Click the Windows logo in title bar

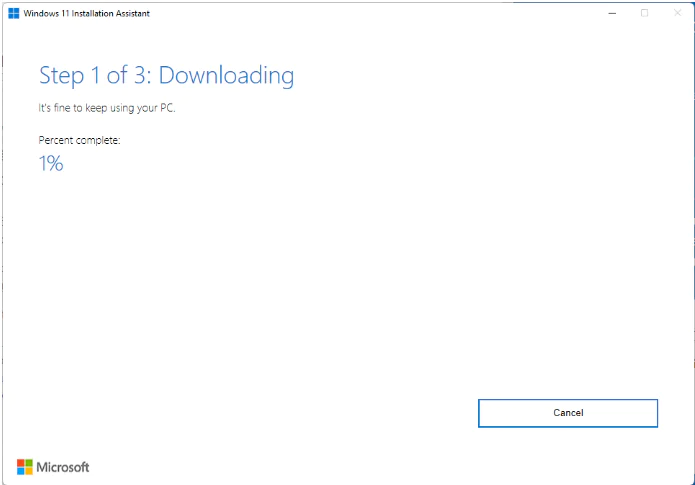pyautogui.click(x=14, y=13)
